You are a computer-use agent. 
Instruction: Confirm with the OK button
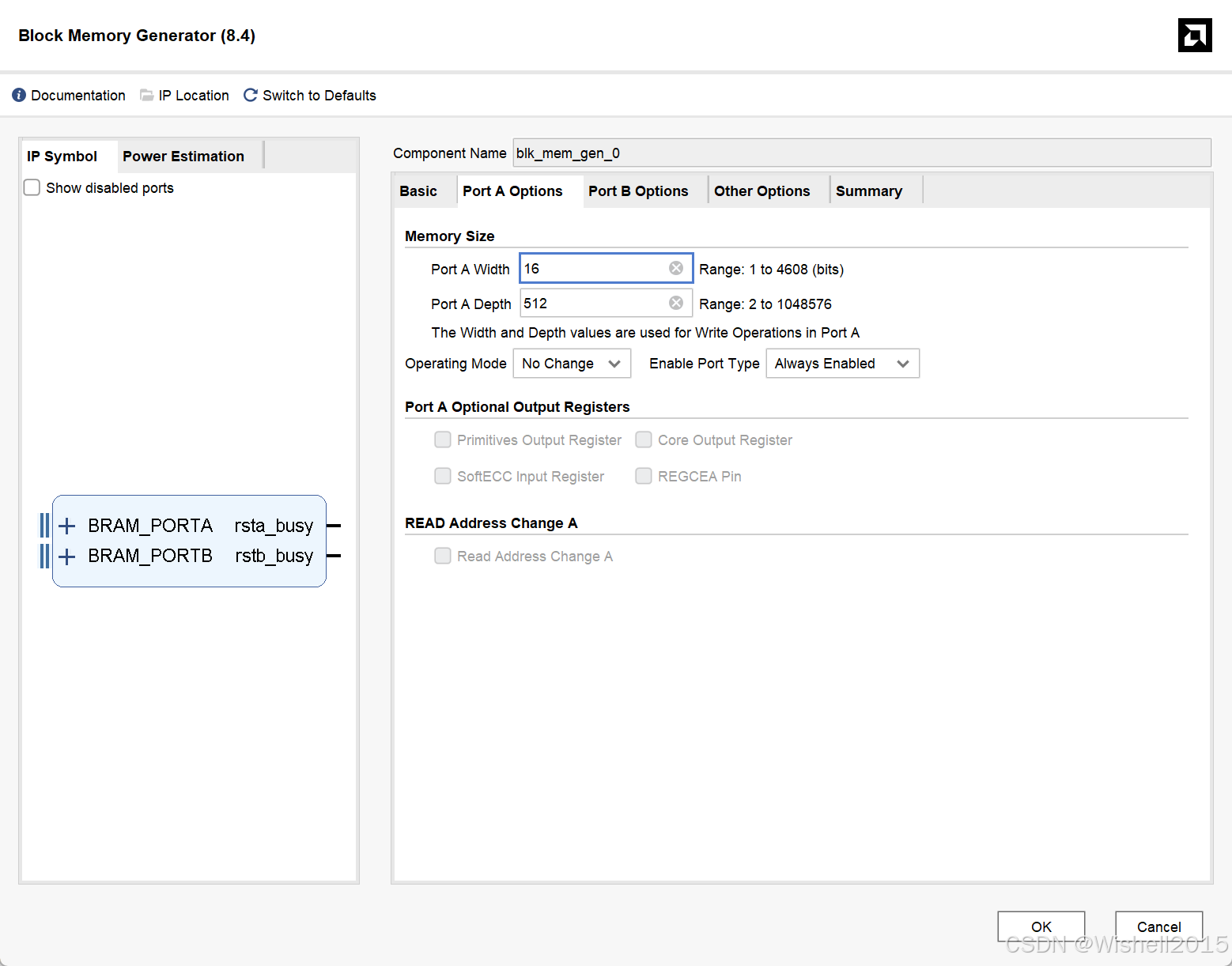click(x=1041, y=926)
